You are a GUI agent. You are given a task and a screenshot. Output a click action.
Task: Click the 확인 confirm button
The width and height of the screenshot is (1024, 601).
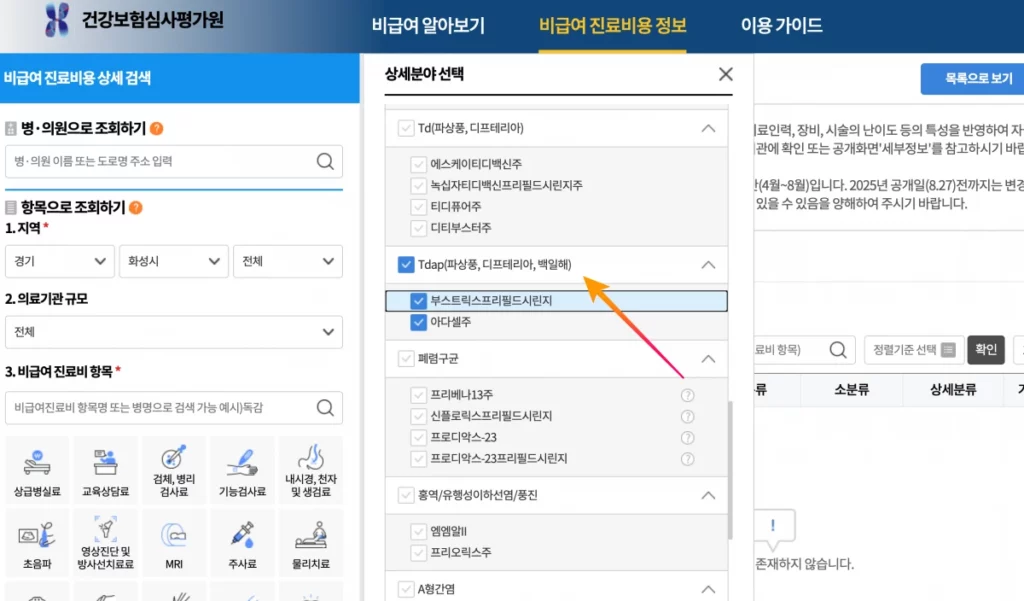tap(985, 349)
